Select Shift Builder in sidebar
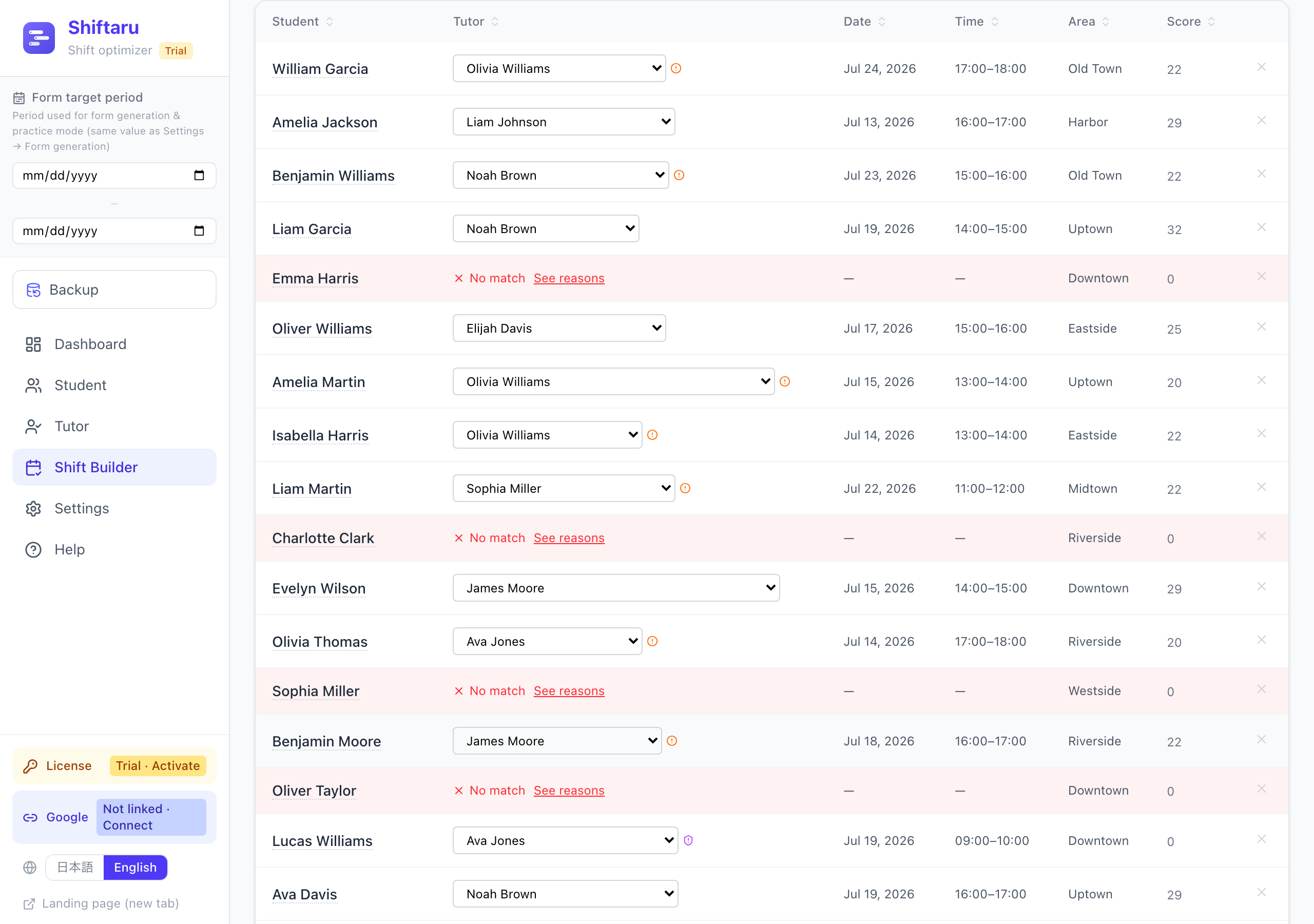 (x=114, y=467)
